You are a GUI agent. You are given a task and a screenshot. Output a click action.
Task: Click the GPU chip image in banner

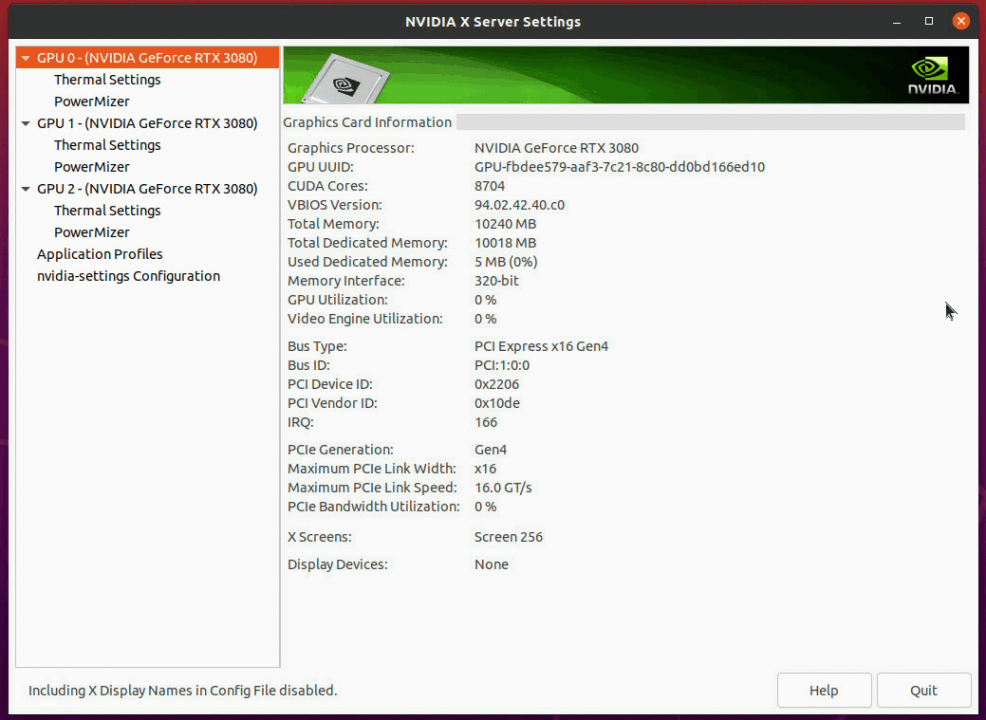click(x=346, y=79)
